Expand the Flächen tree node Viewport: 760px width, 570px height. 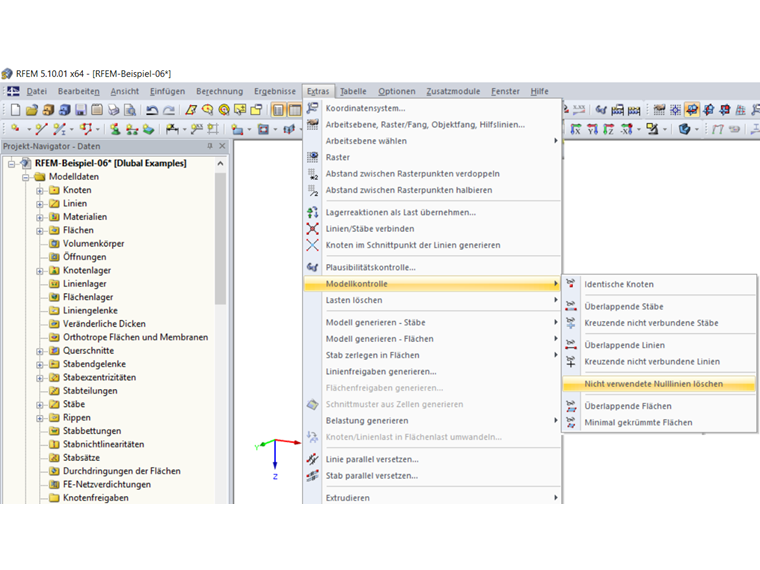40,231
